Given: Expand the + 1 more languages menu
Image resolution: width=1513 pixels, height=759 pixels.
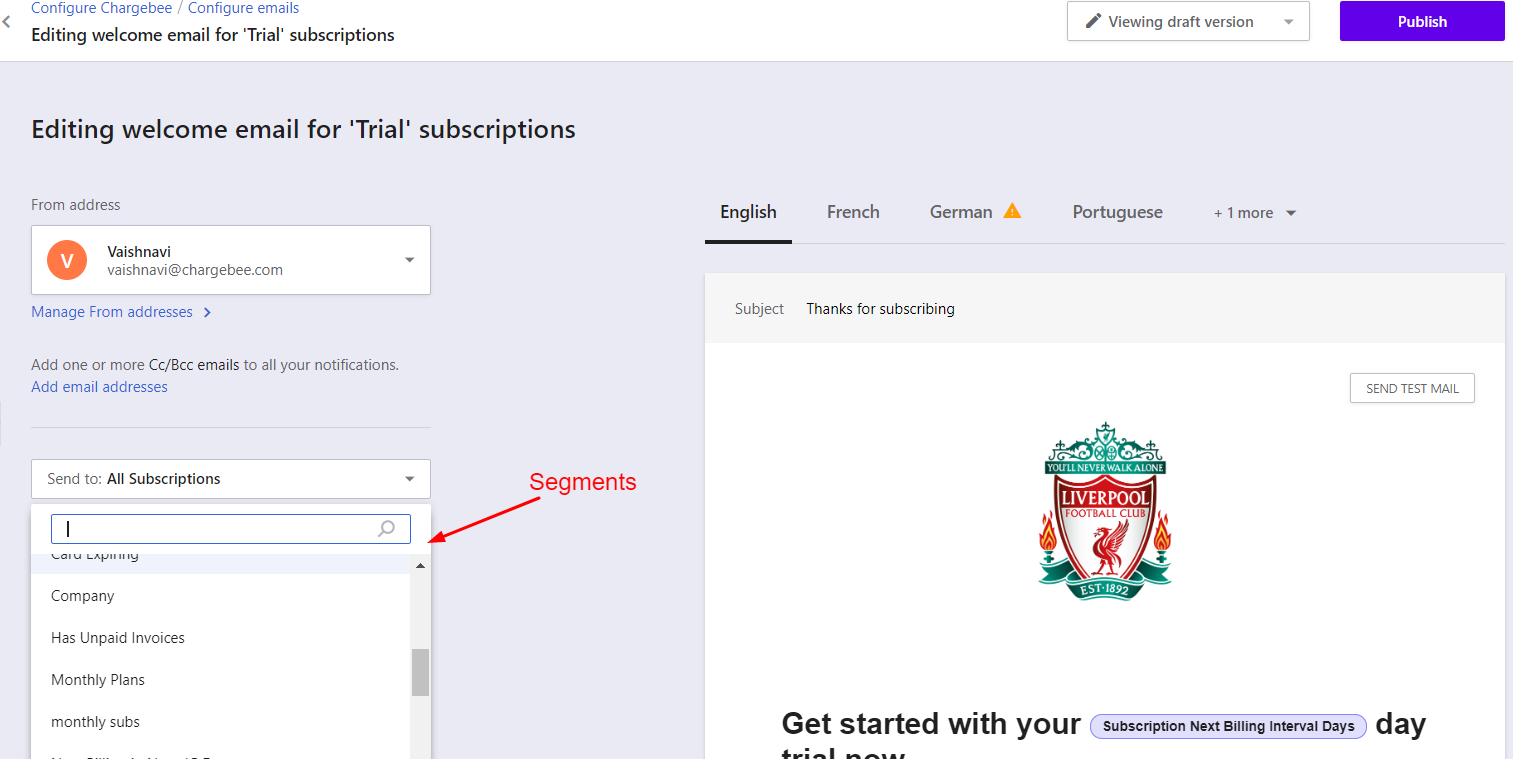Looking at the screenshot, I should (x=1254, y=213).
